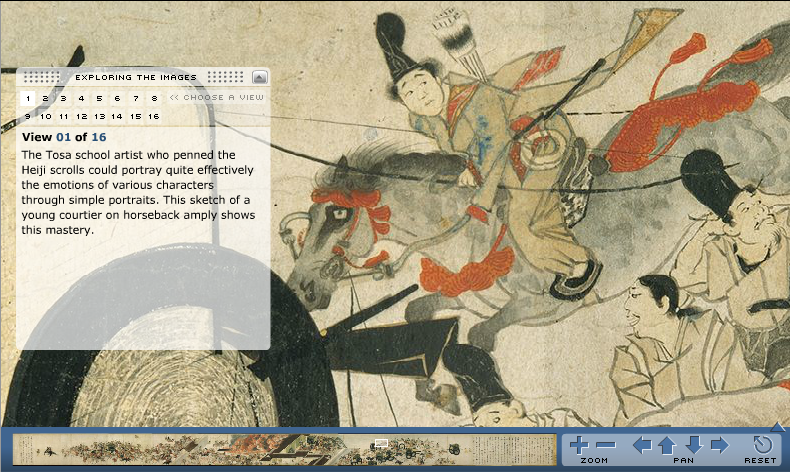Go to view 11

63,116
